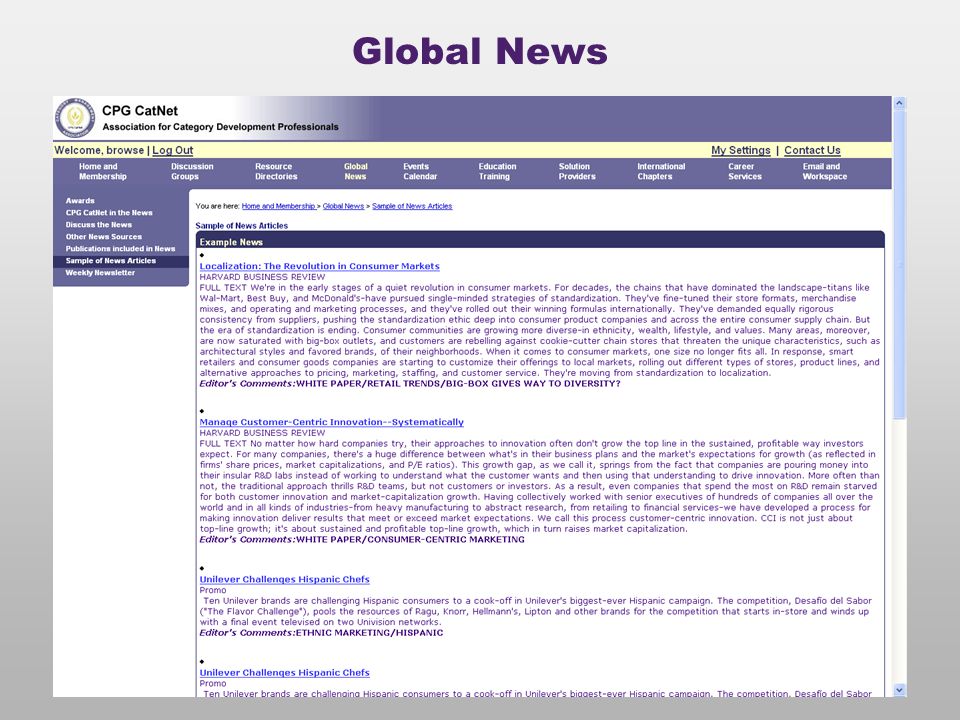Click the 'You are here:' label

point(217,206)
